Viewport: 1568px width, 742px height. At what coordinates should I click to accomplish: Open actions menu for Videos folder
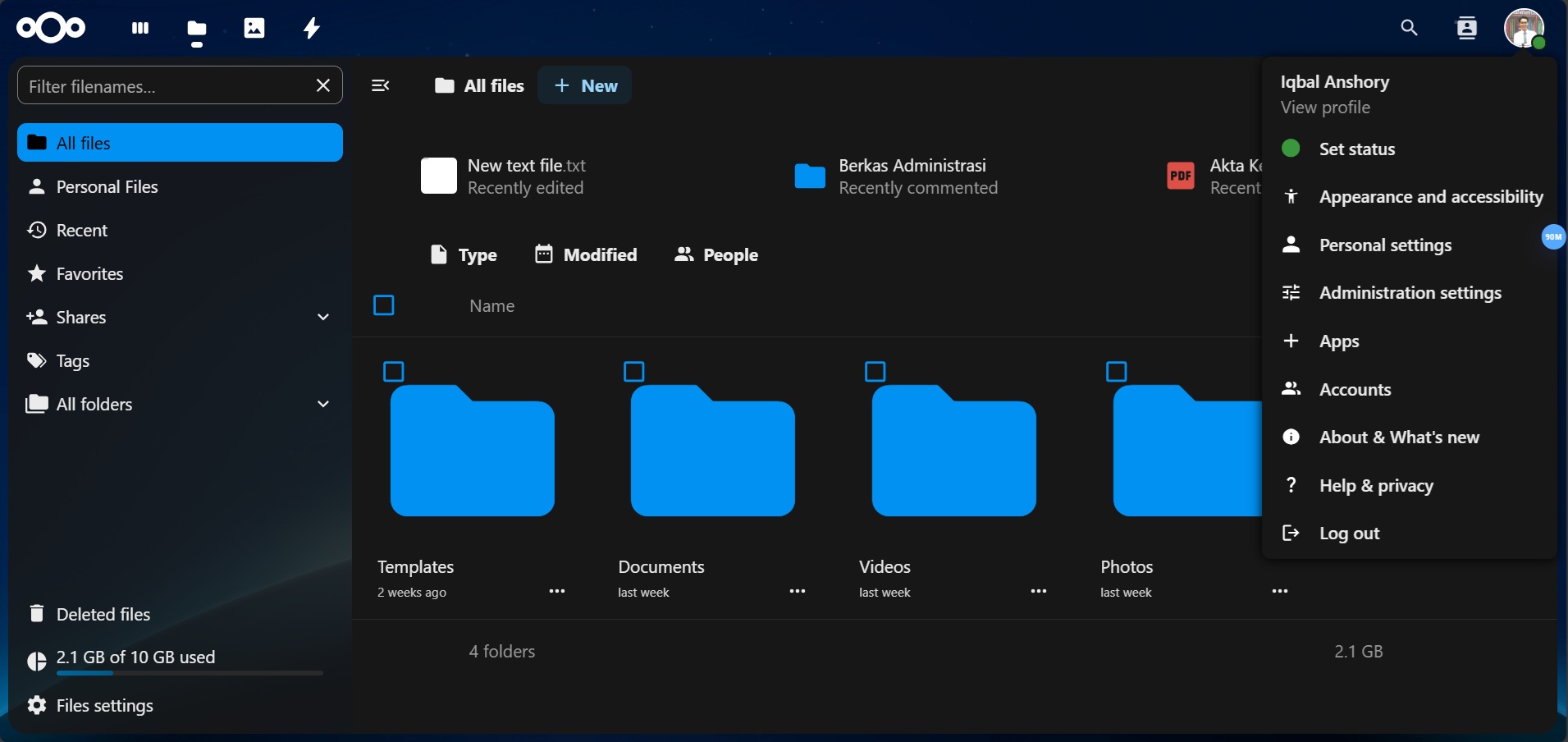click(x=1038, y=591)
